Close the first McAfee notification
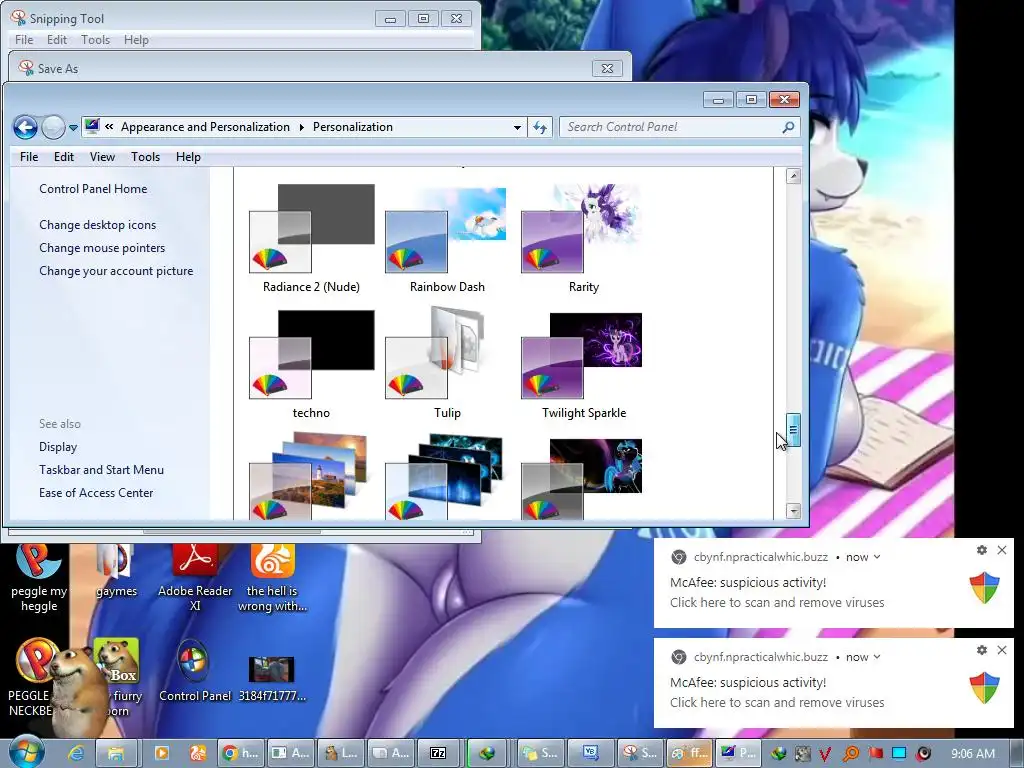This screenshot has width=1024, height=768. pyautogui.click(x=1002, y=550)
